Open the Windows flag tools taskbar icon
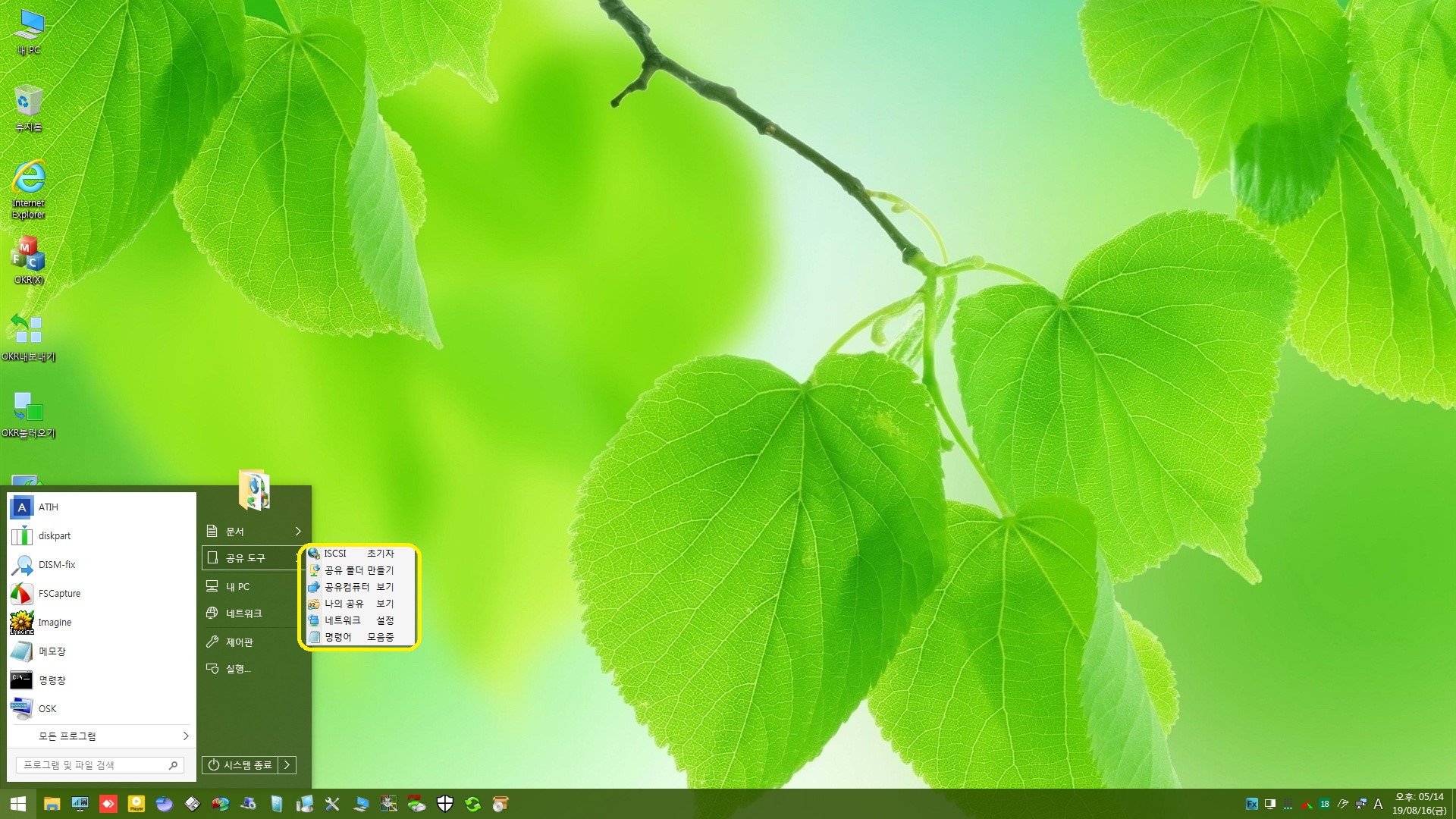This screenshot has height=819, width=1456. [389, 804]
